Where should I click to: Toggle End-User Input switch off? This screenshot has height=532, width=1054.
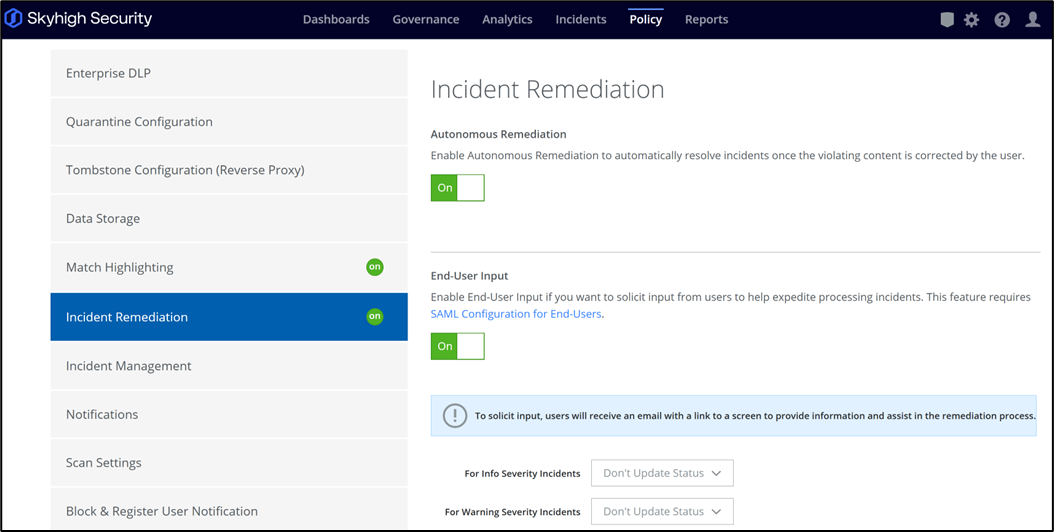(458, 346)
